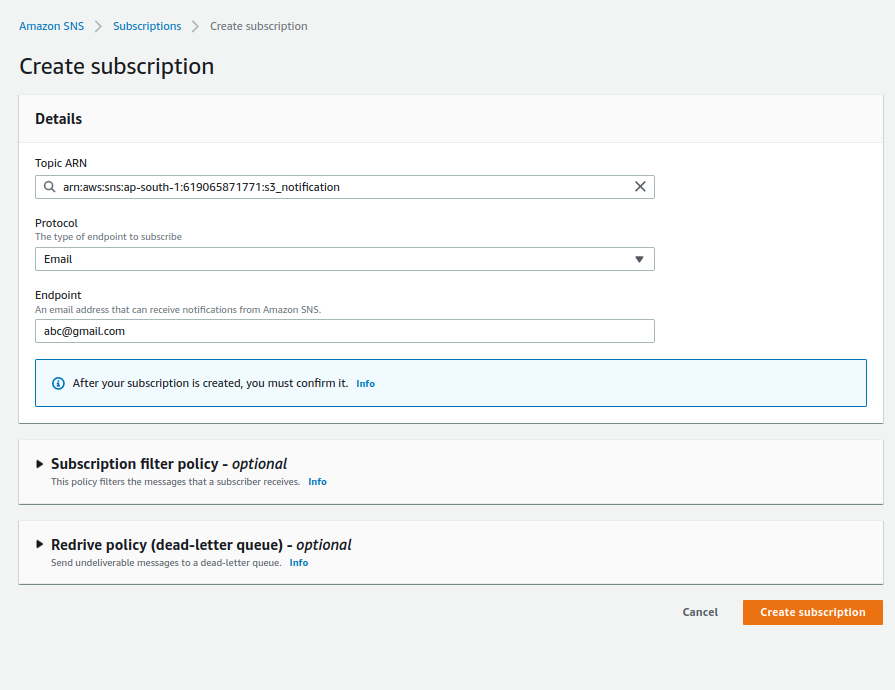
Task: Clear the Topic ARN field with X icon
Action: [x=640, y=187]
